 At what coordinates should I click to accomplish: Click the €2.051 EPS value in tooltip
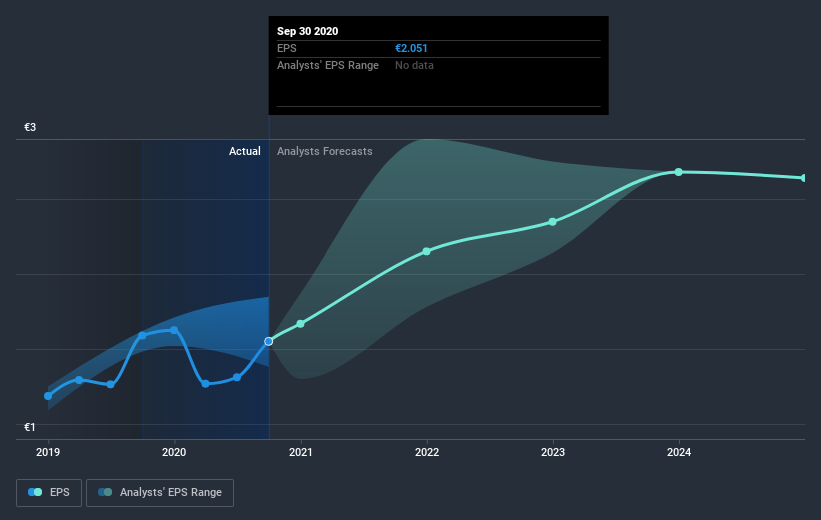point(411,48)
